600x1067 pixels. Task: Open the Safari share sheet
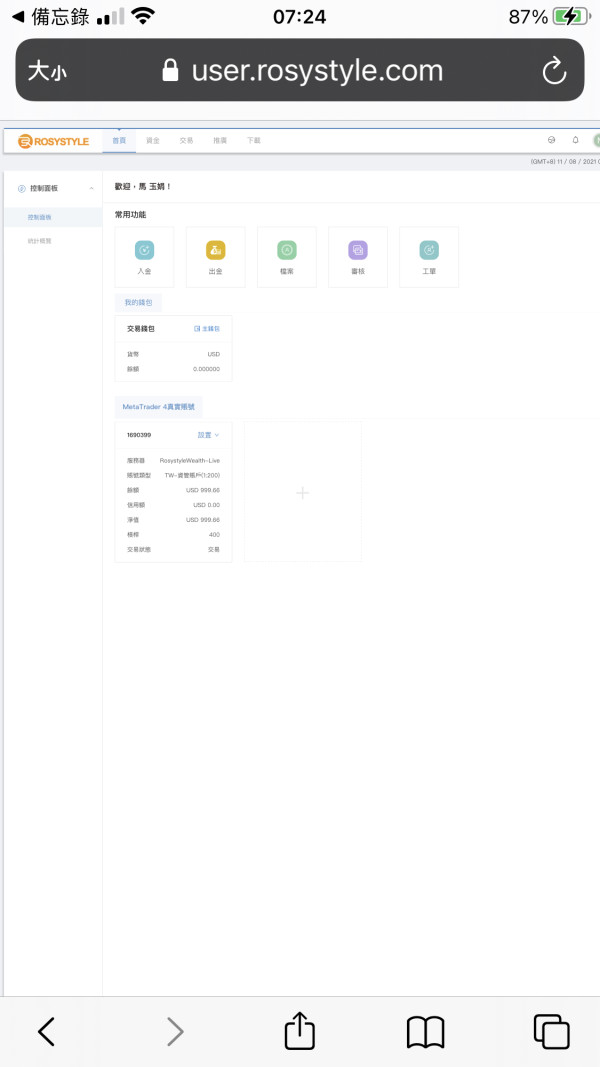pos(299,1030)
